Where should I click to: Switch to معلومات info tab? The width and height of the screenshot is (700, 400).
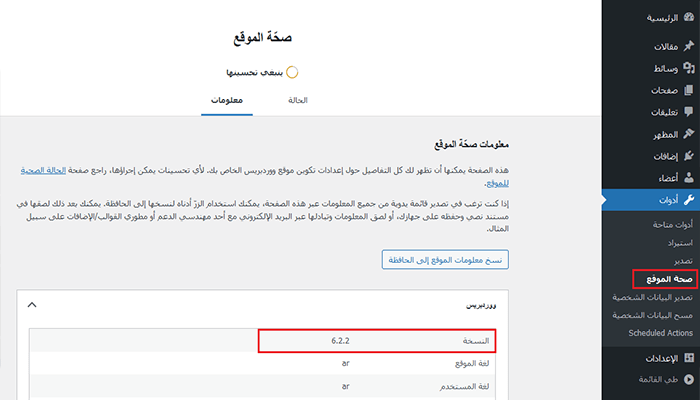[227, 100]
